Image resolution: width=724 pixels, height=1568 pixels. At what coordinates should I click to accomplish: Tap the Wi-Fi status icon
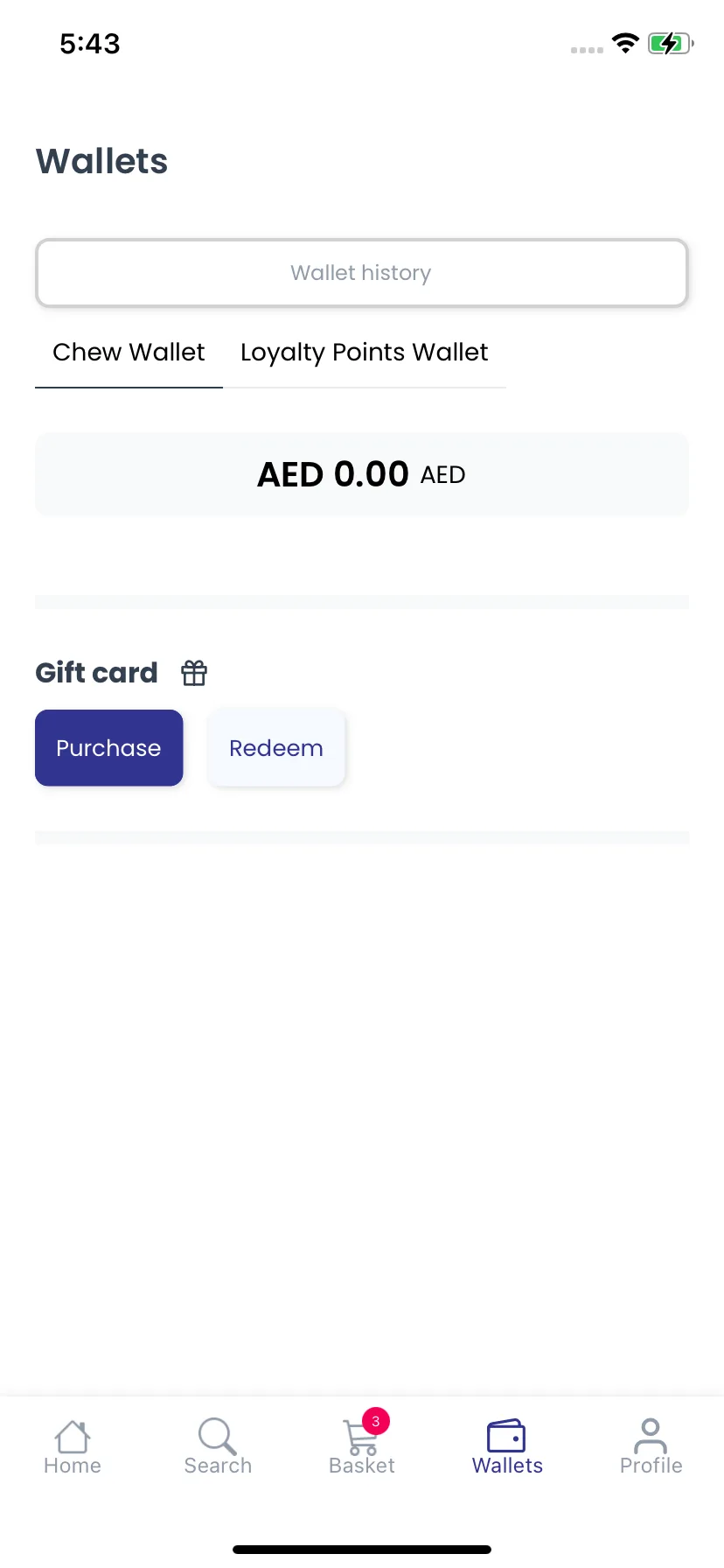[625, 43]
